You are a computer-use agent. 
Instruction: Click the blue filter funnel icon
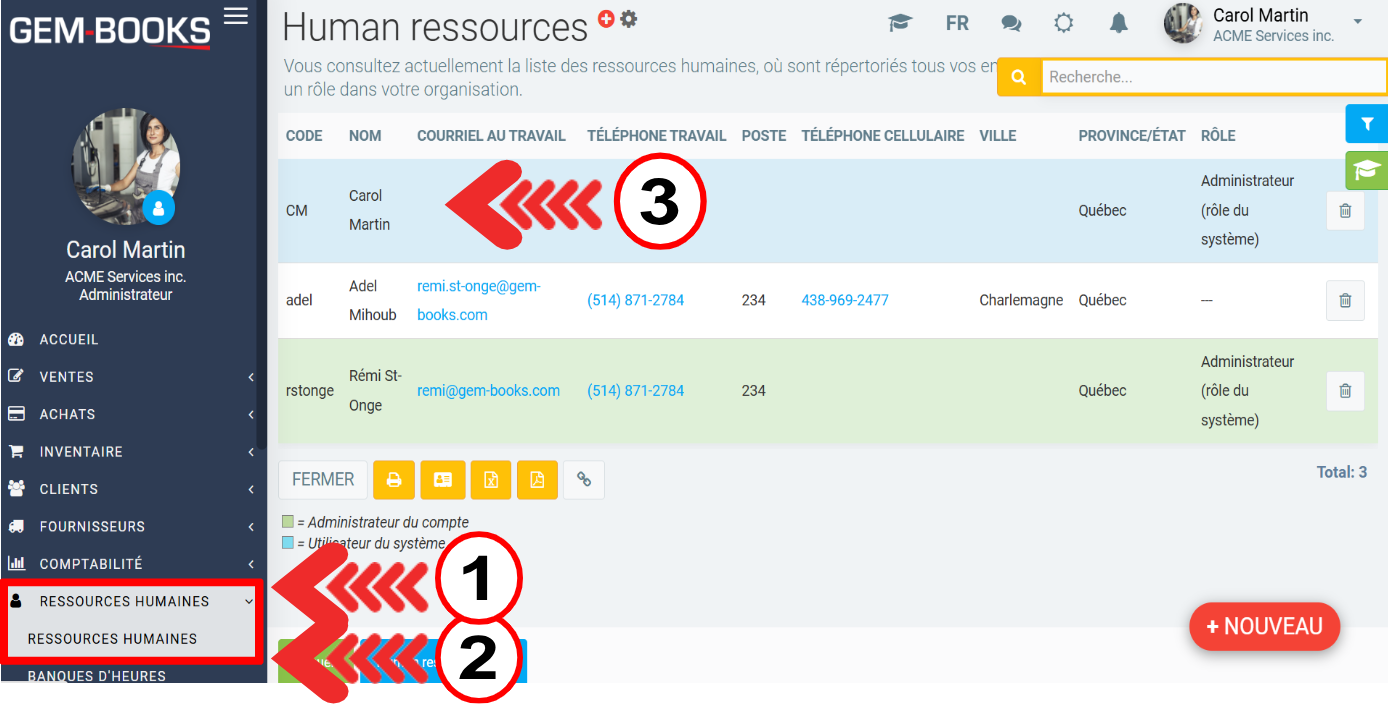click(1367, 123)
